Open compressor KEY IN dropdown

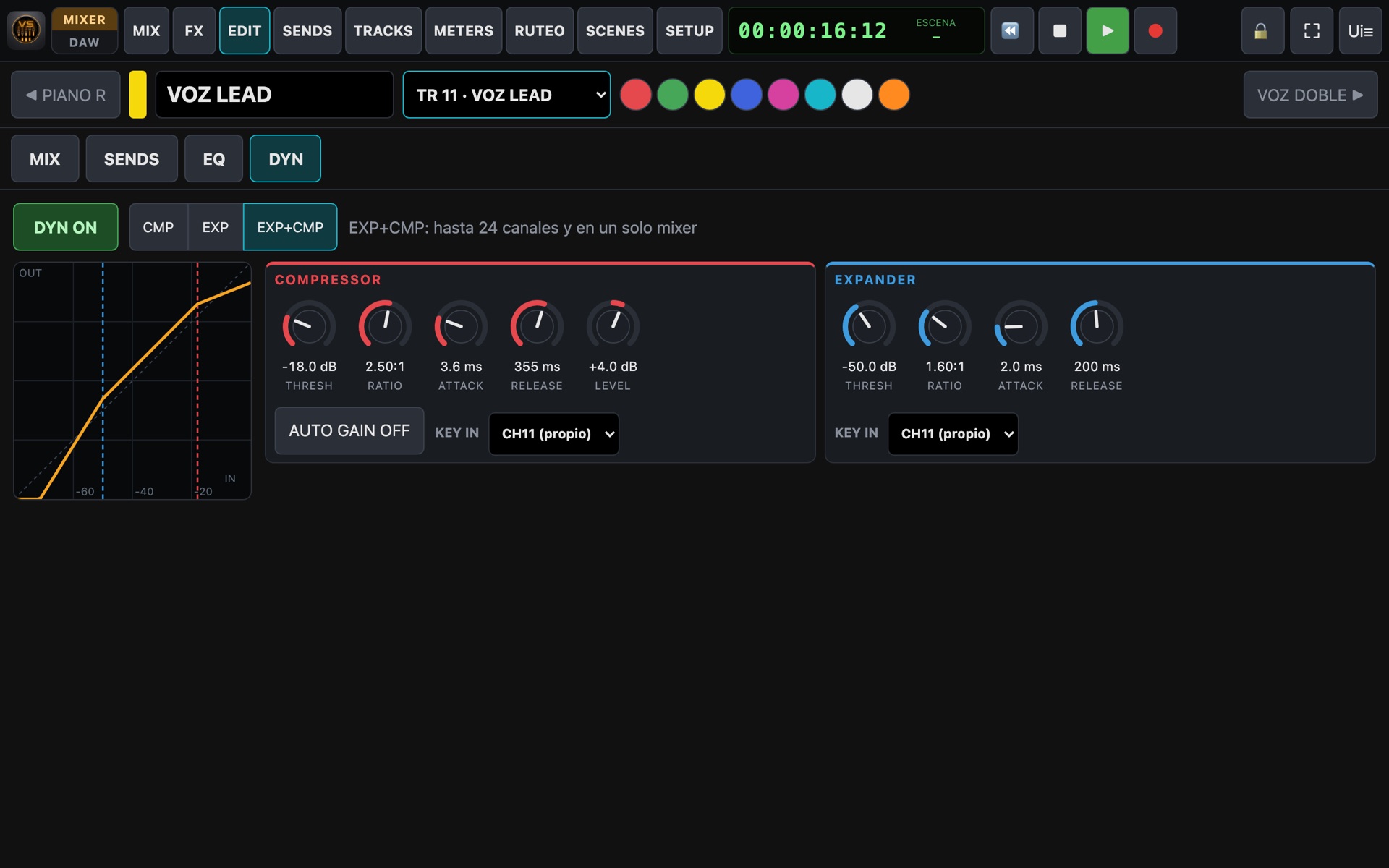click(x=554, y=434)
